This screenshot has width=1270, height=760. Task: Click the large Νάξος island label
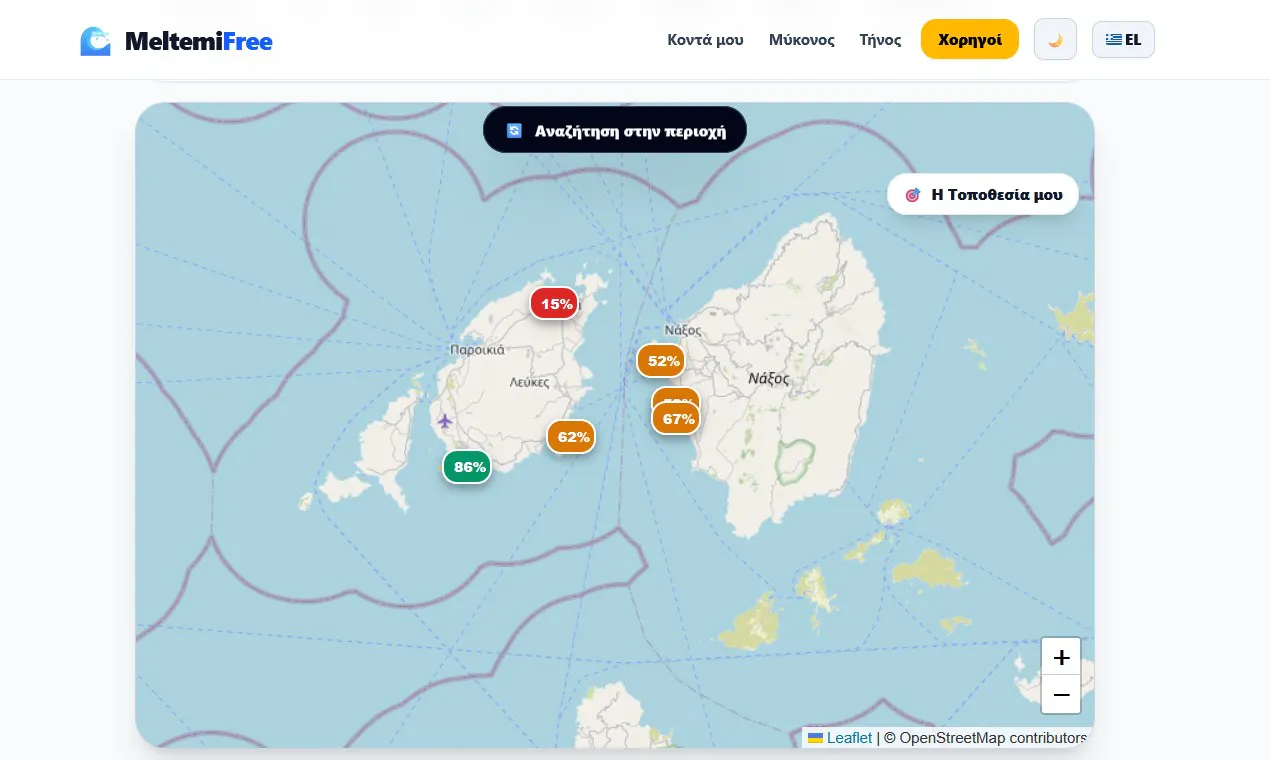(x=769, y=379)
